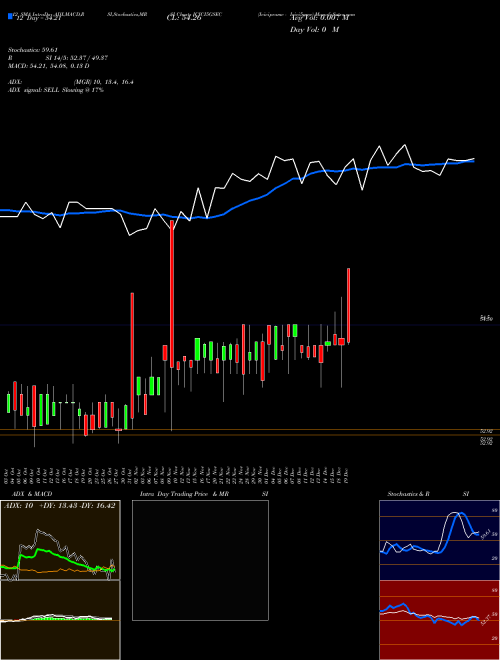This screenshot has height=660, width=500.
Task: Click the '(MGR) 10, 13.4, 16.4' ADX values
Action: click(x=104, y=82)
